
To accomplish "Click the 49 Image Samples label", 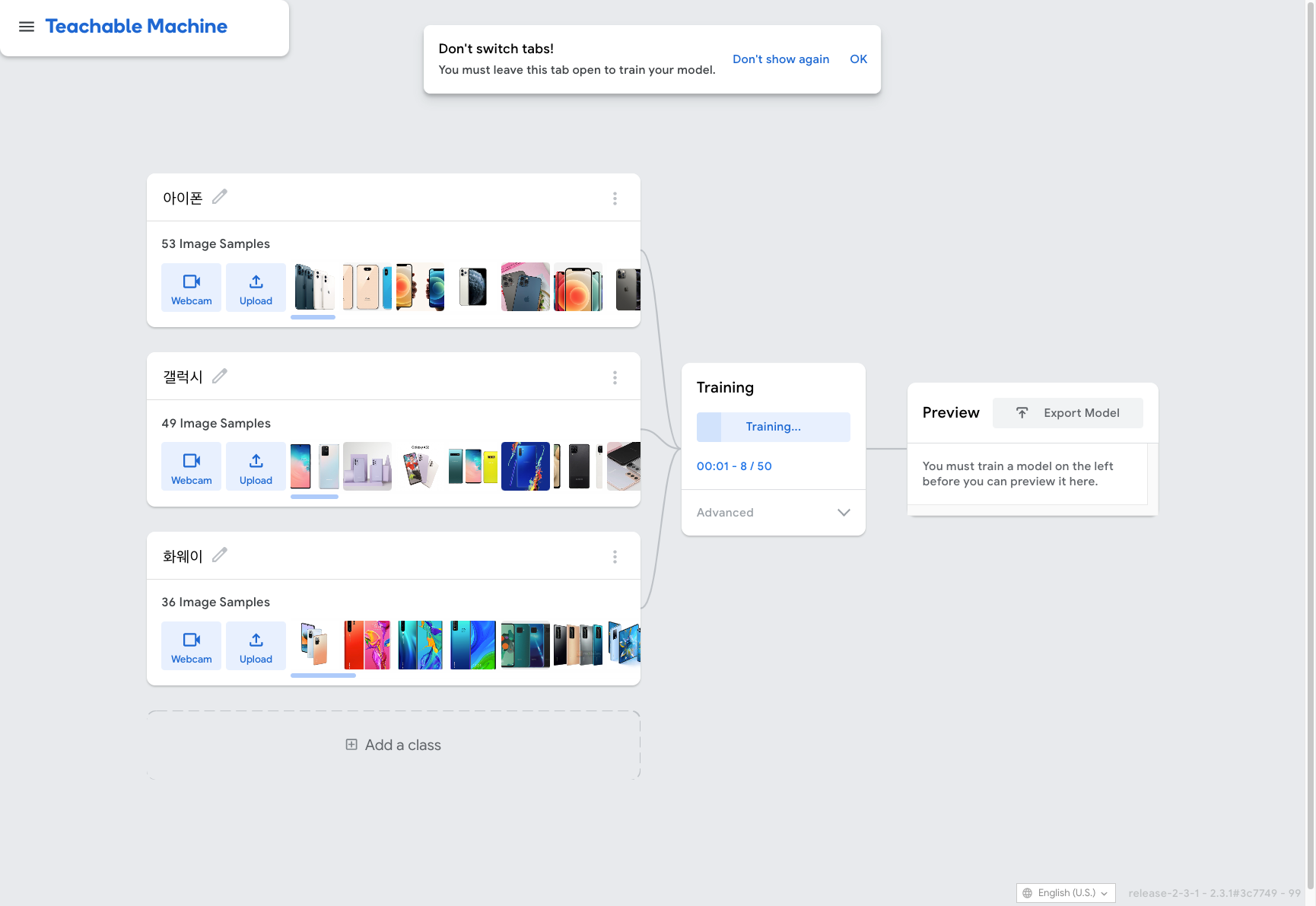I will click(216, 424).
